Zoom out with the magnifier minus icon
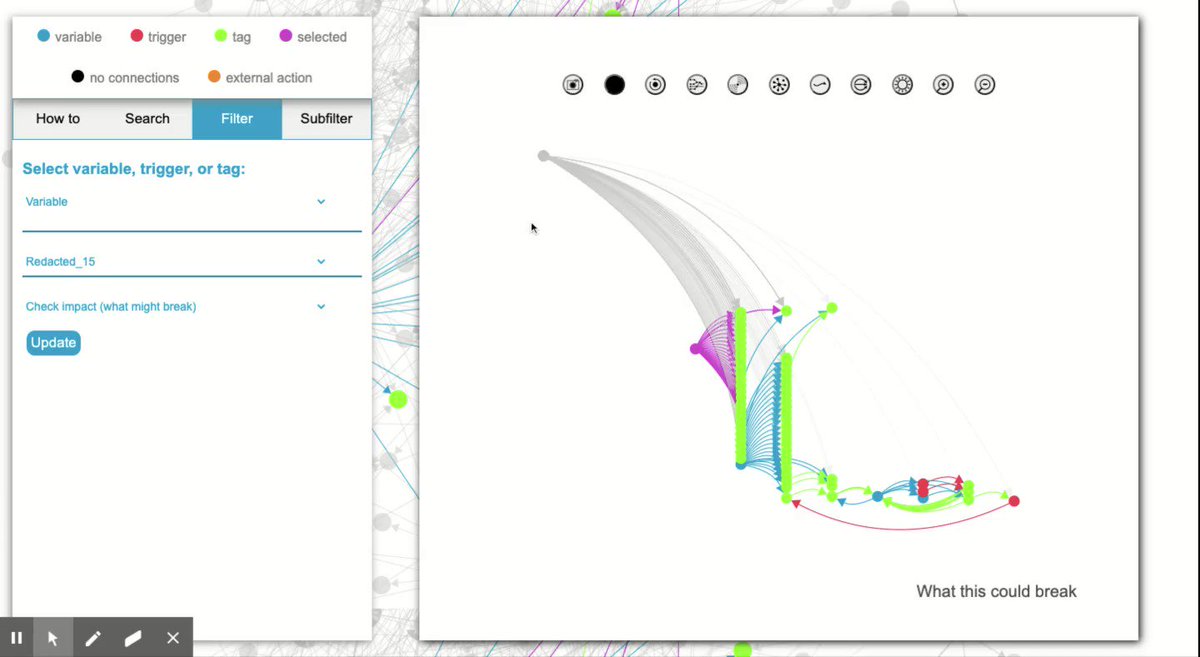 985,85
